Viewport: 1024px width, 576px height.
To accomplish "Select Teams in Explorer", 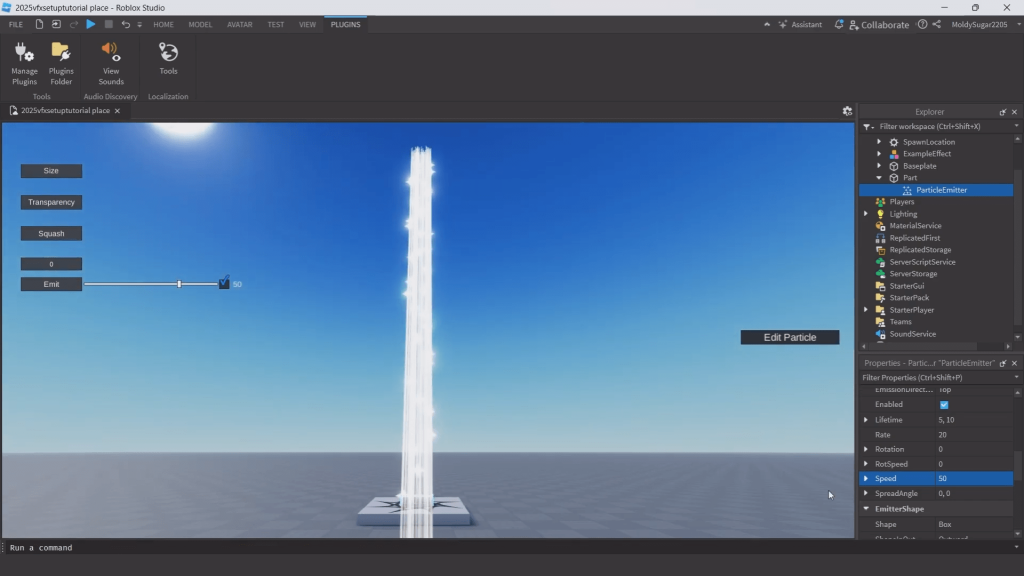I will 900,322.
